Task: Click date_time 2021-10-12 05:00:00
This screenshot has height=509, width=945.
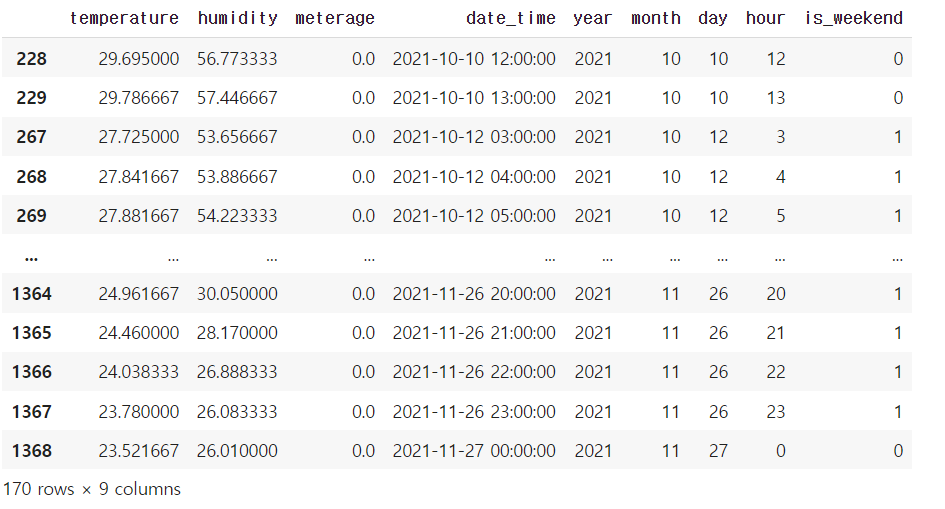Action: tap(474, 216)
